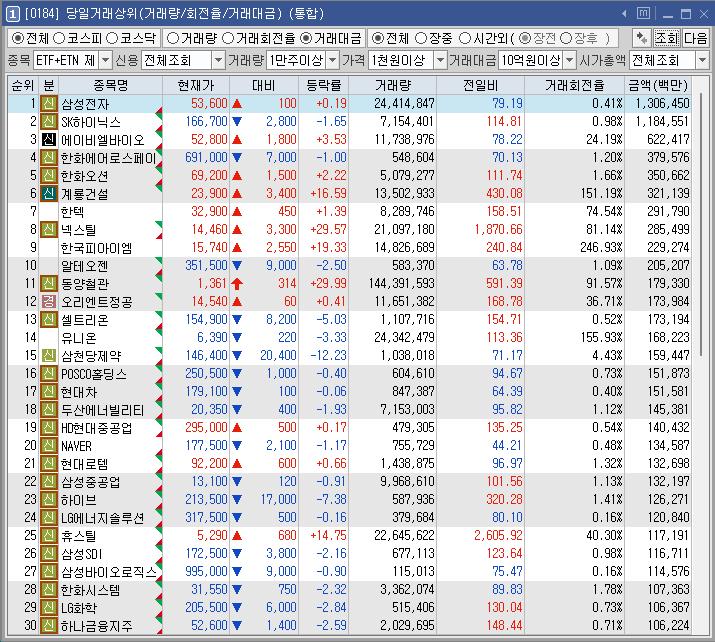
Task: Click the 종목명 column header
Action: click(110, 85)
